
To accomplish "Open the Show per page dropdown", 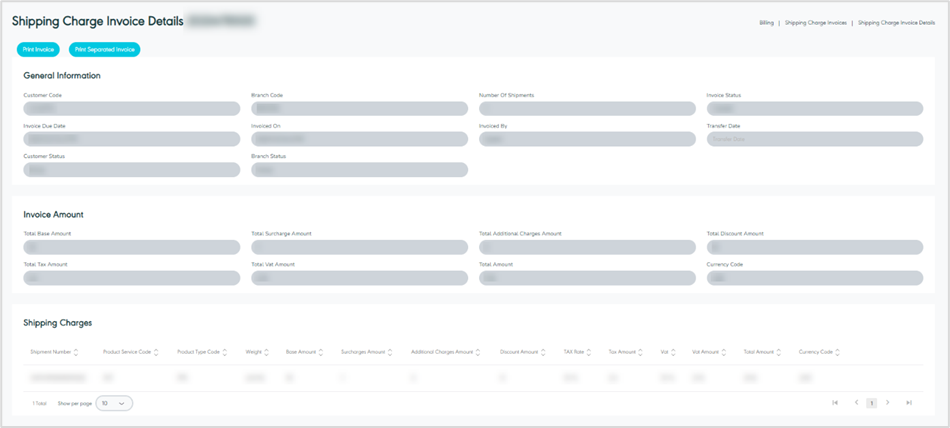I will [x=114, y=403].
